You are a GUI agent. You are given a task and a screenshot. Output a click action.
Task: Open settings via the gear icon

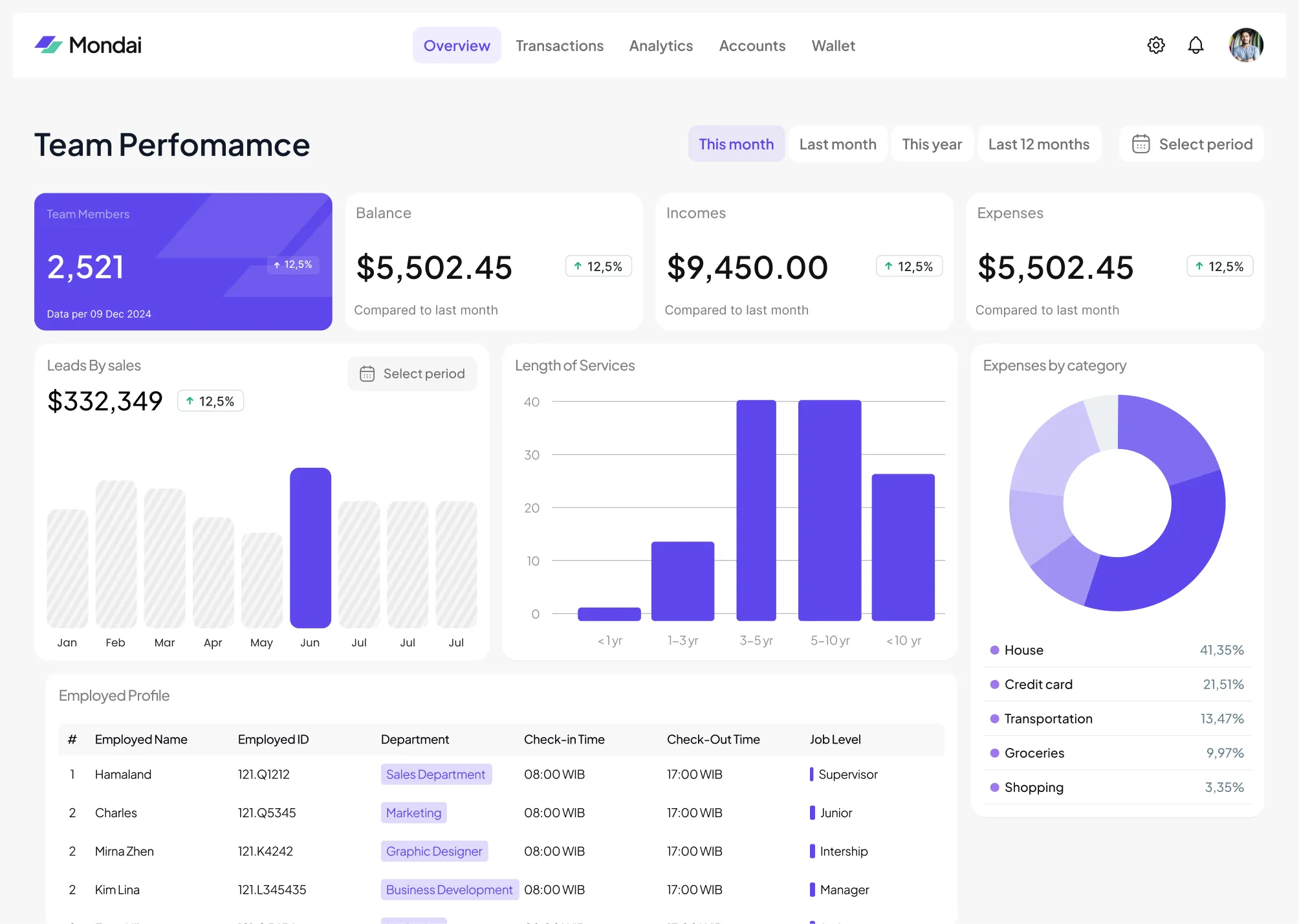[1156, 45]
